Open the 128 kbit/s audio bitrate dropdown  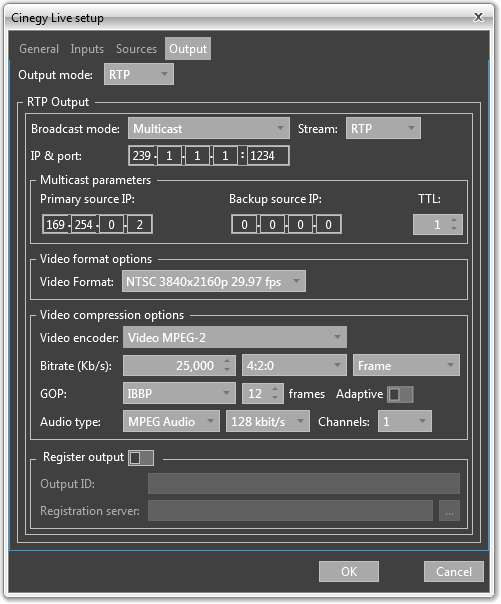point(268,421)
